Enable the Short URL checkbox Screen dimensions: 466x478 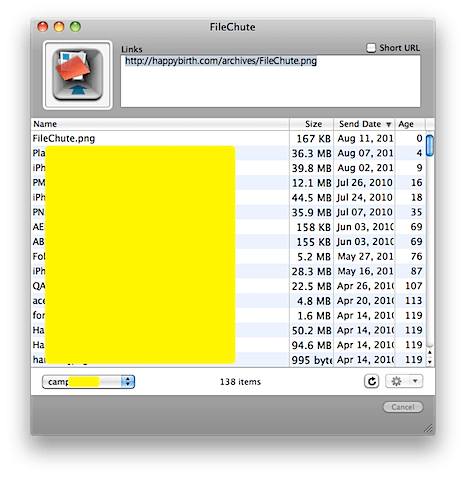pos(371,48)
